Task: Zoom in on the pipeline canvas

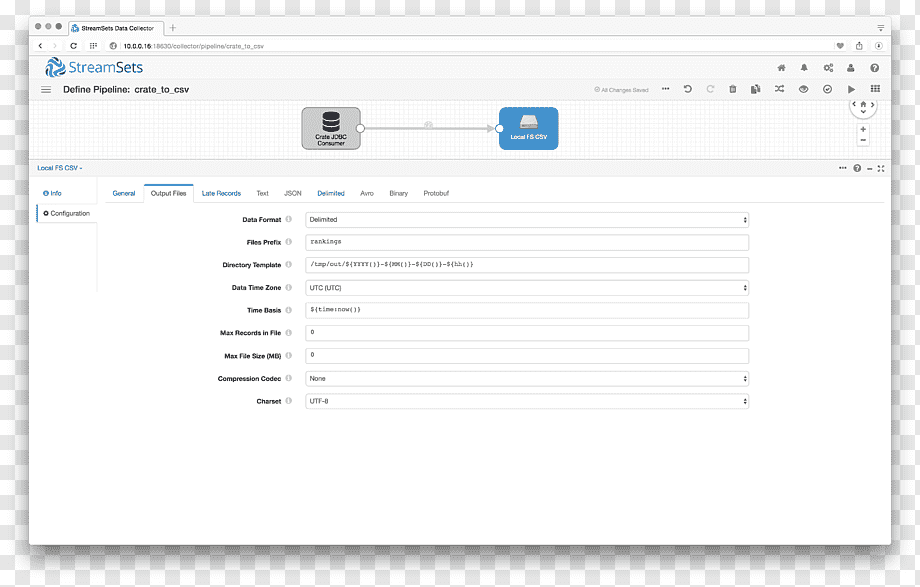Action: coord(863,129)
